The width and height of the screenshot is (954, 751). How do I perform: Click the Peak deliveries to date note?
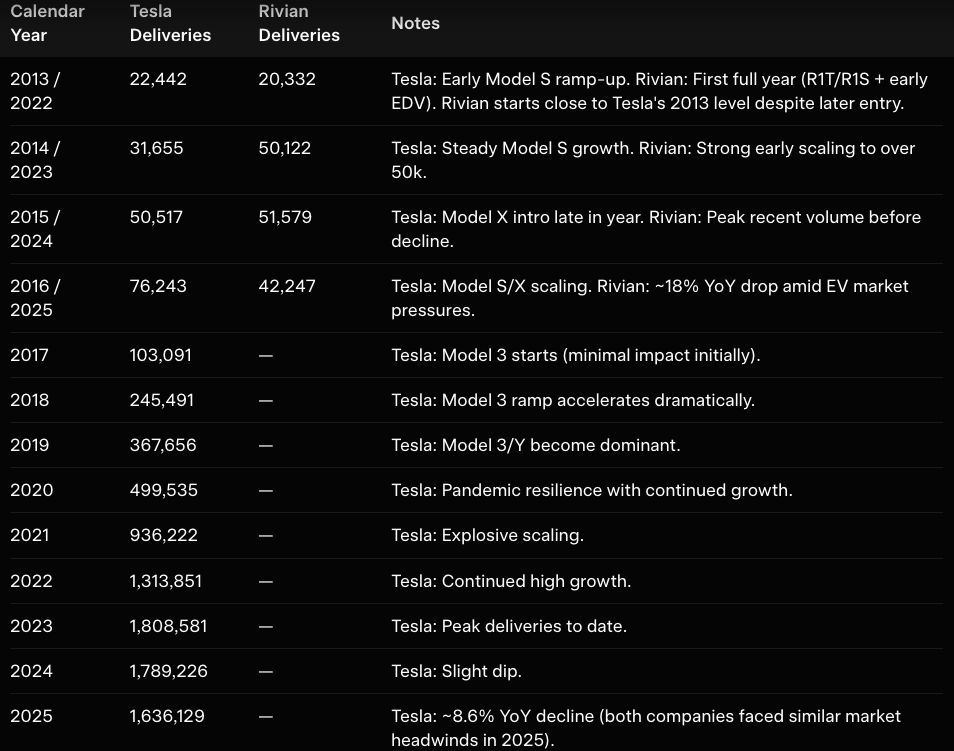pyautogui.click(x=509, y=626)
